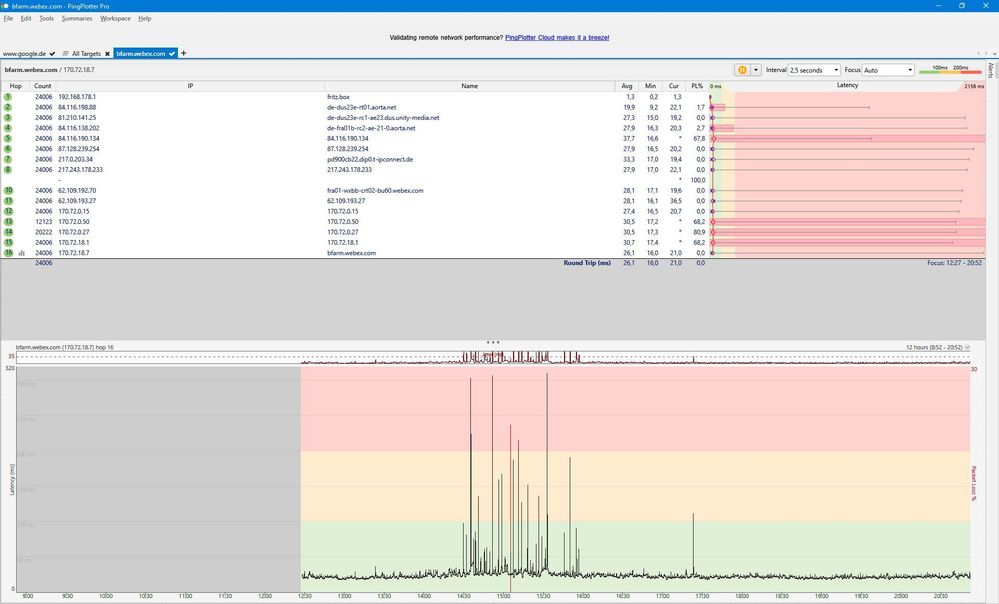
Task: Select hop 1 green circle for fritz.box
Action: [8, 97]
